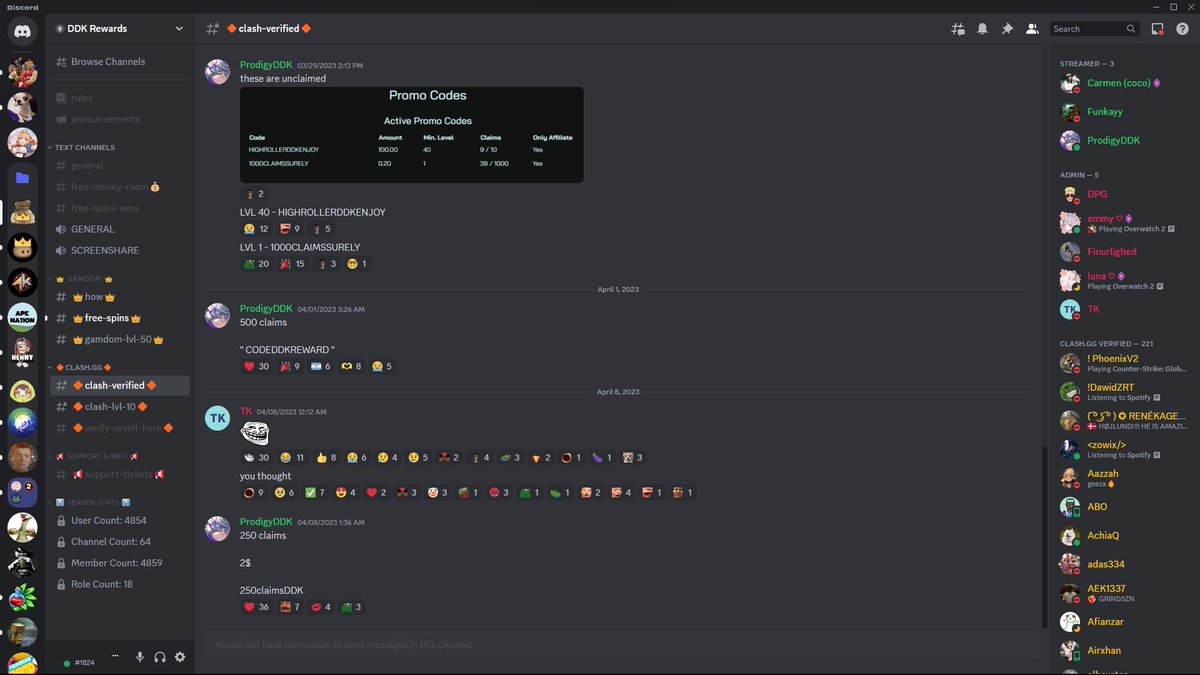Image resolution: width=1200 pixels, height=675 pixels.
Task: Show pinned messages pin icon
Action: pyautogui.click(x=1007, y=29)
